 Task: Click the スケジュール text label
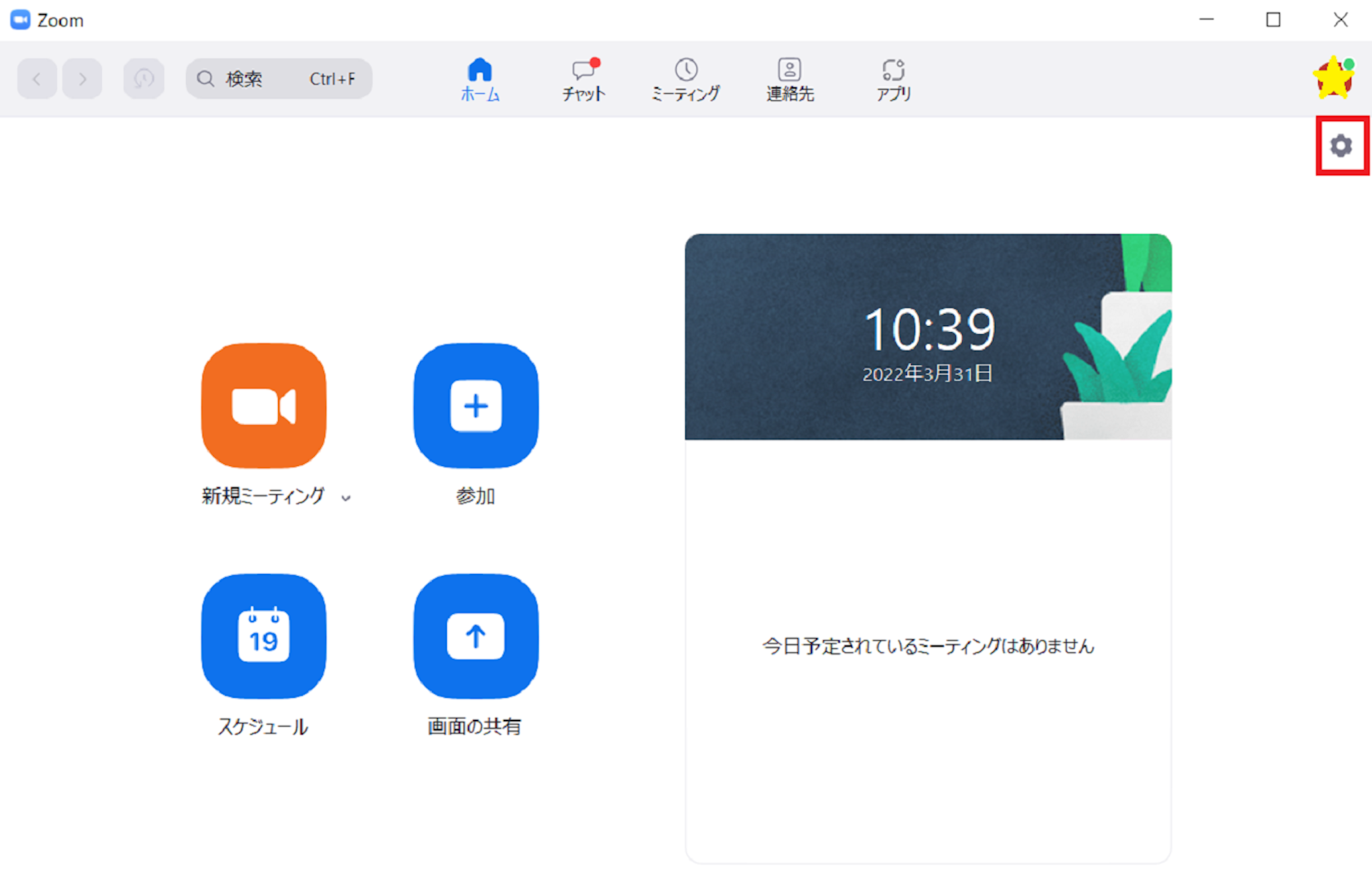click(263, 727)
